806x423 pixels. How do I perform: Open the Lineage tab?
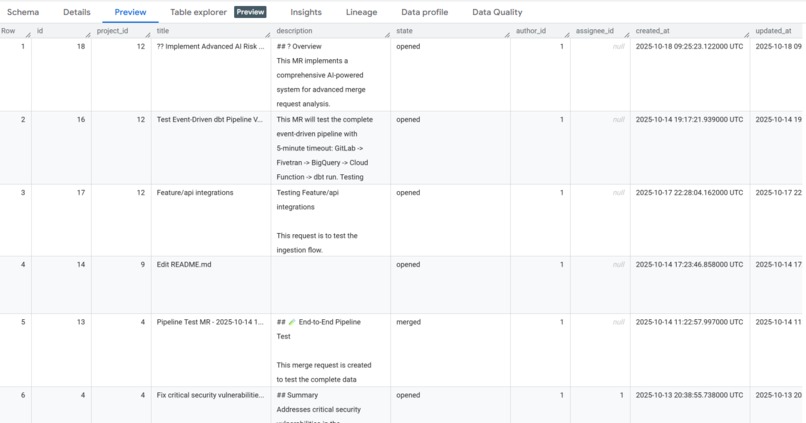(x=361, y=12)
